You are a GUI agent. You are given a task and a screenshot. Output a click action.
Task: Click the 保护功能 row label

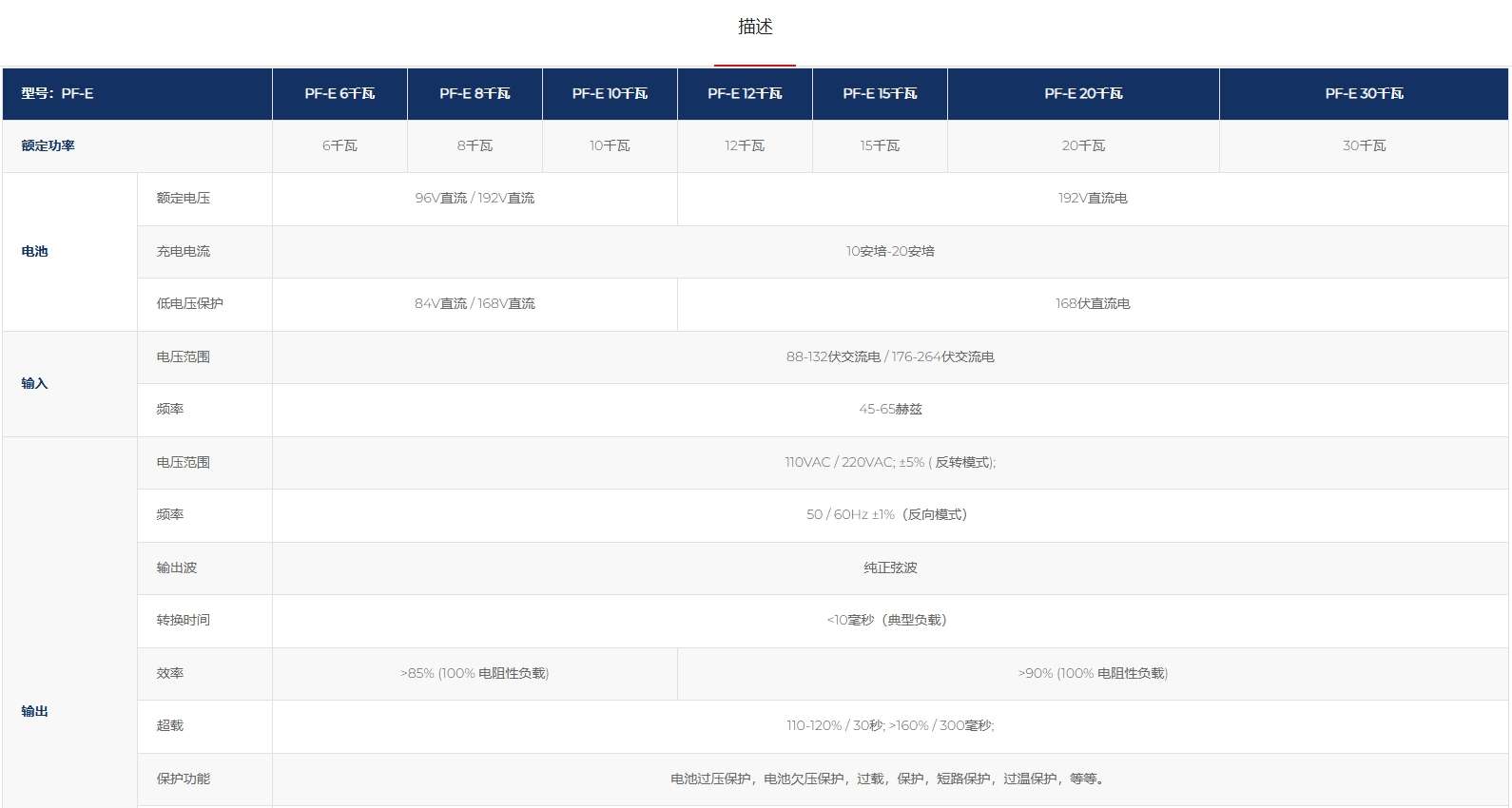(x=184, y=779)
